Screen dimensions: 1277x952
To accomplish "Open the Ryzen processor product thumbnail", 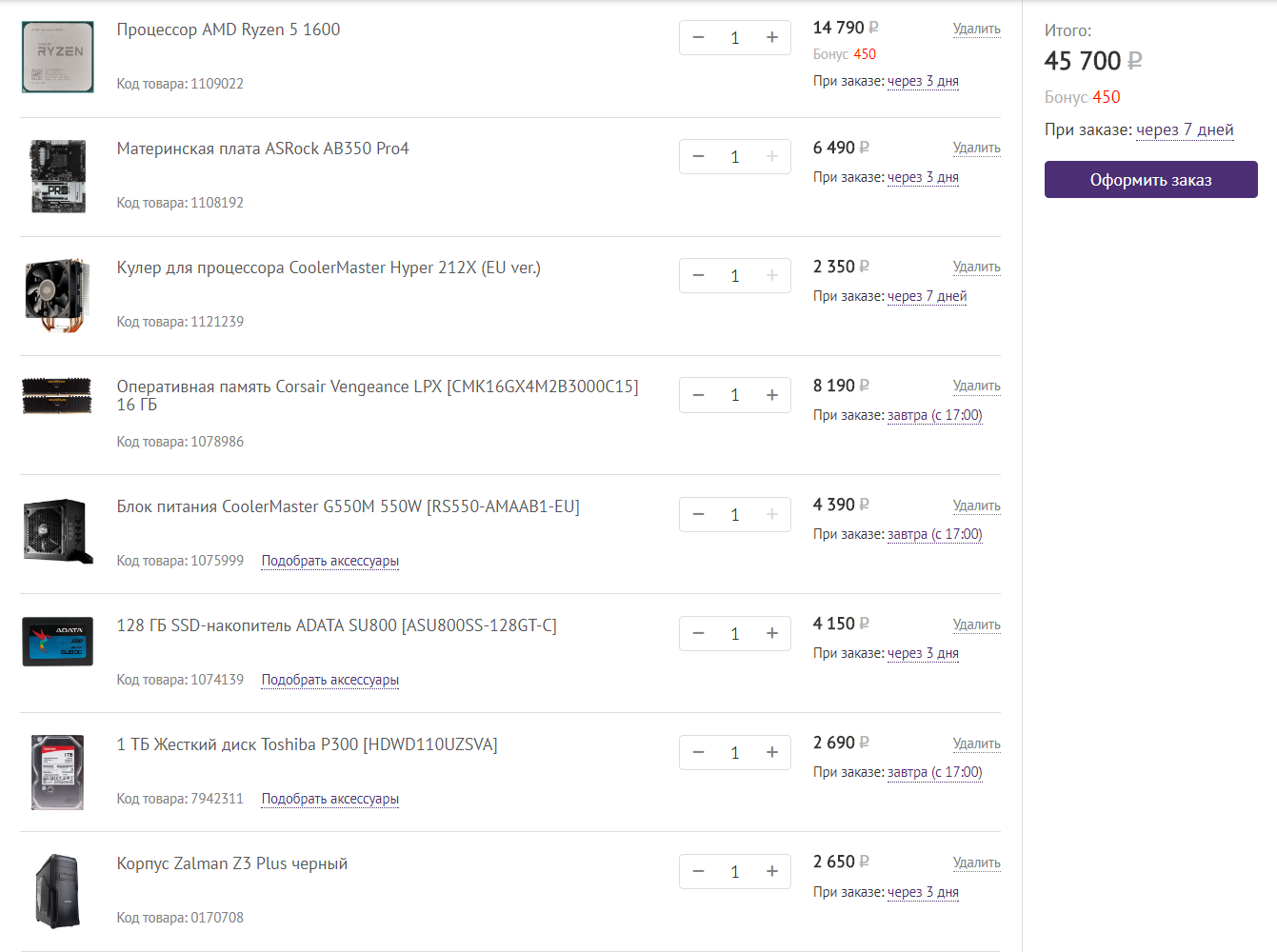I will (58, 57).
